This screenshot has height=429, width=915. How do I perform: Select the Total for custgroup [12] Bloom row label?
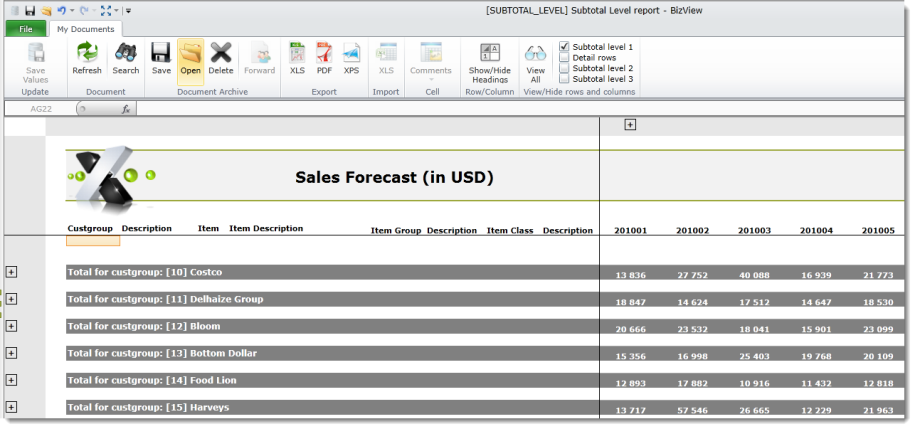point(144,326)
